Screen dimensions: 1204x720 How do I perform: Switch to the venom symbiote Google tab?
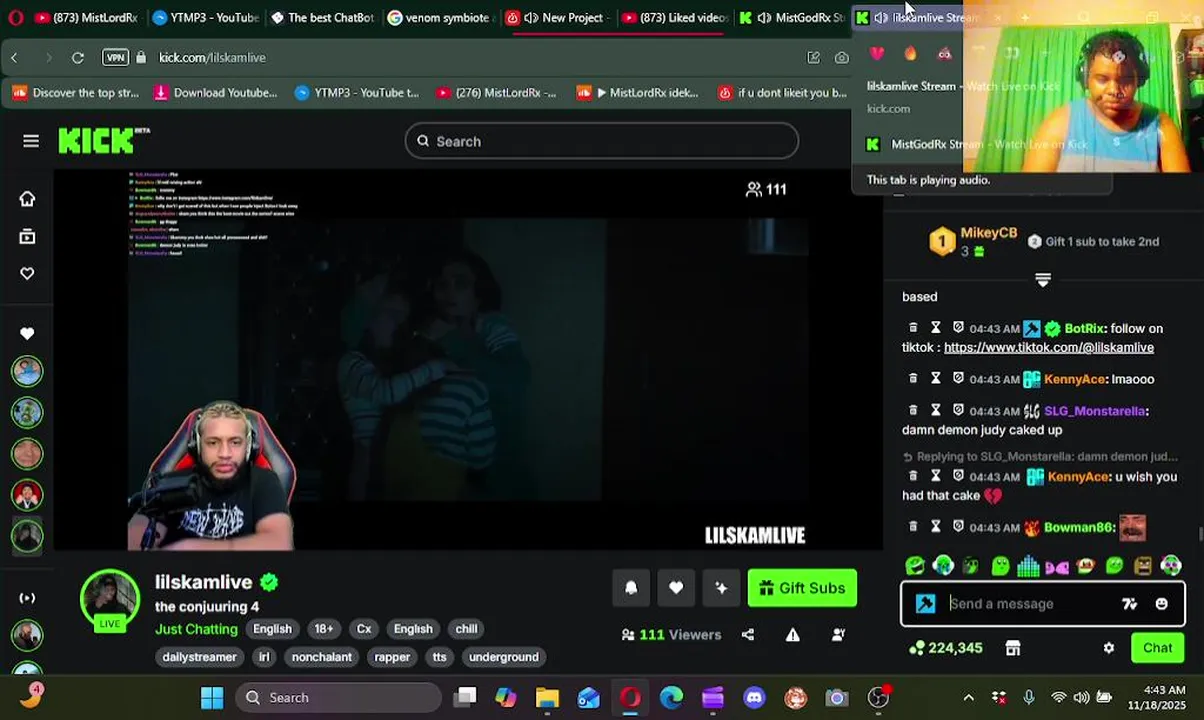coord(439,17)
